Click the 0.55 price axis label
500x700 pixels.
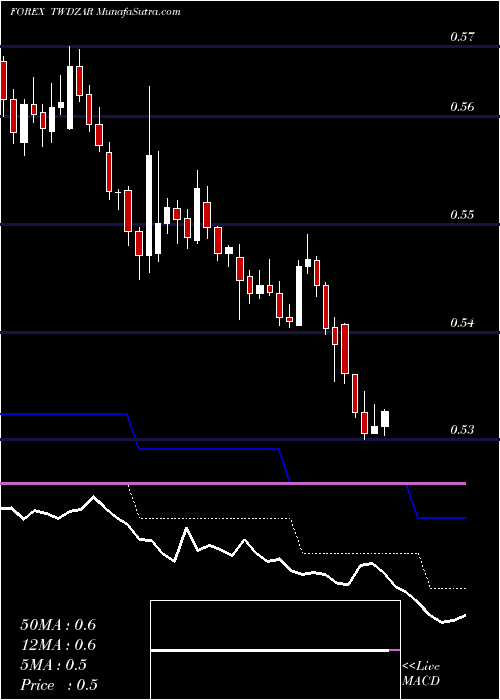462,215
